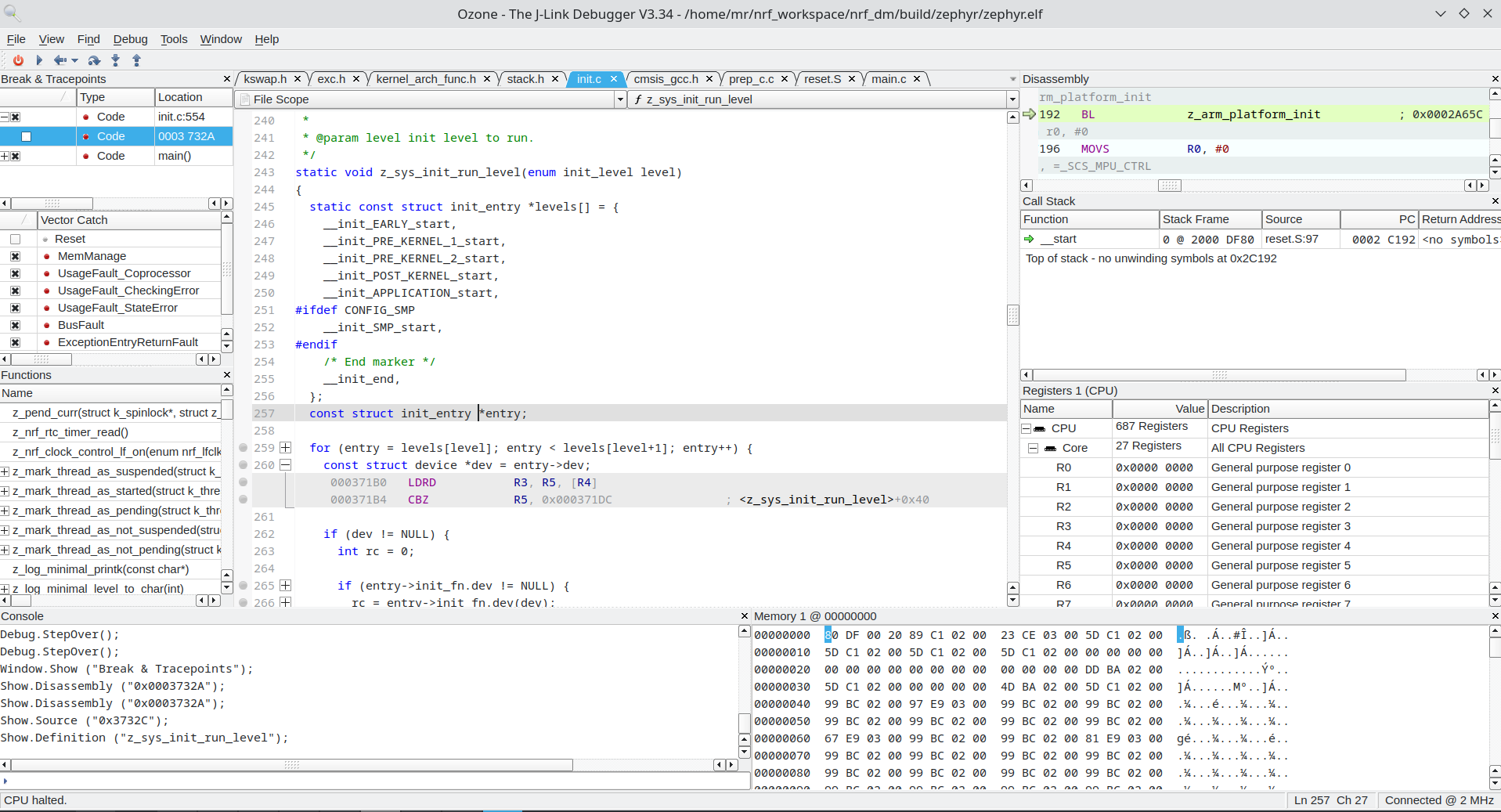
Task: Expand z_mark_thread_as_suspended function entry
Action: [x=5, y=471]
